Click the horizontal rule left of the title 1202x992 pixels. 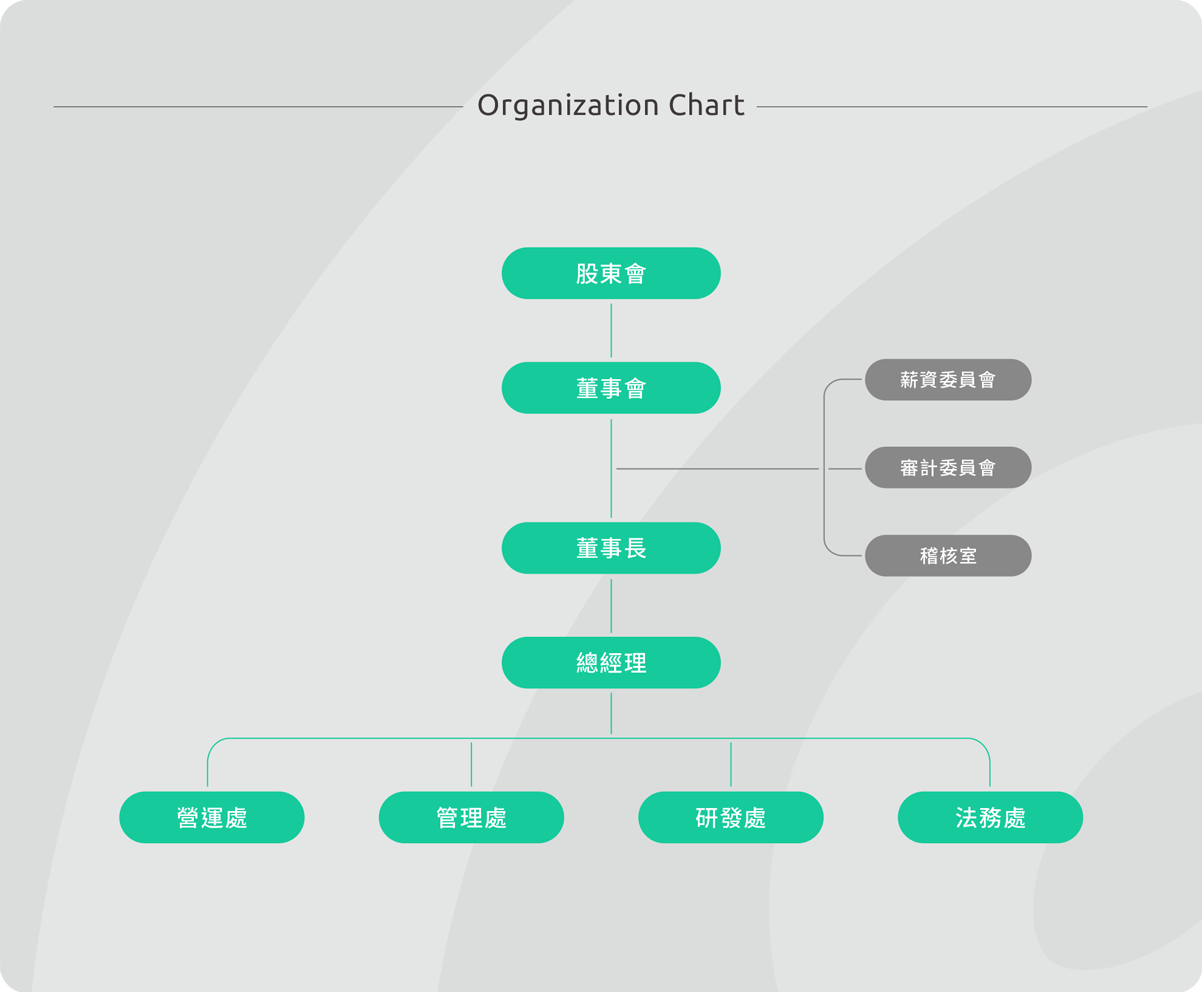click(x=258, y=107)
